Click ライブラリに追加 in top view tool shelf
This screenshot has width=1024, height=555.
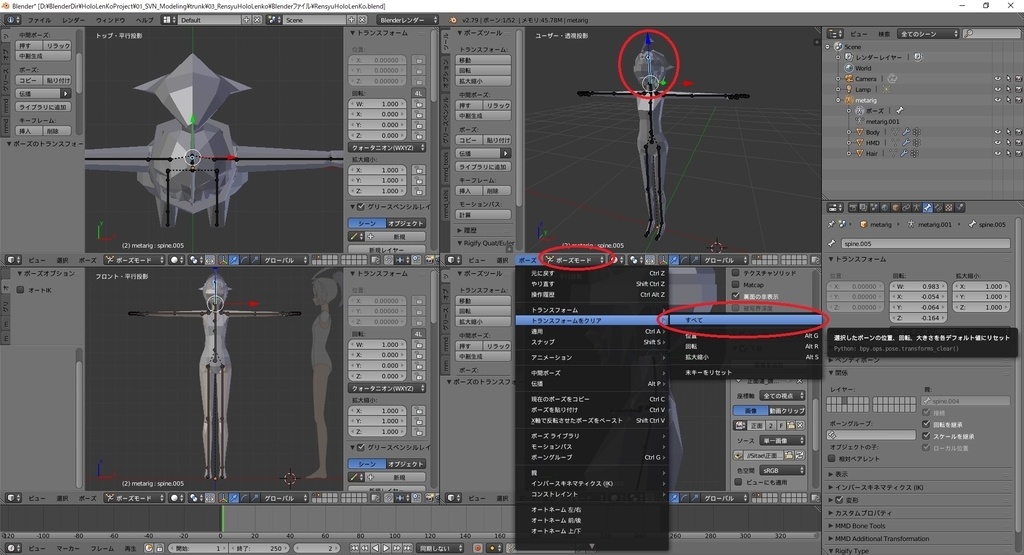44,107
